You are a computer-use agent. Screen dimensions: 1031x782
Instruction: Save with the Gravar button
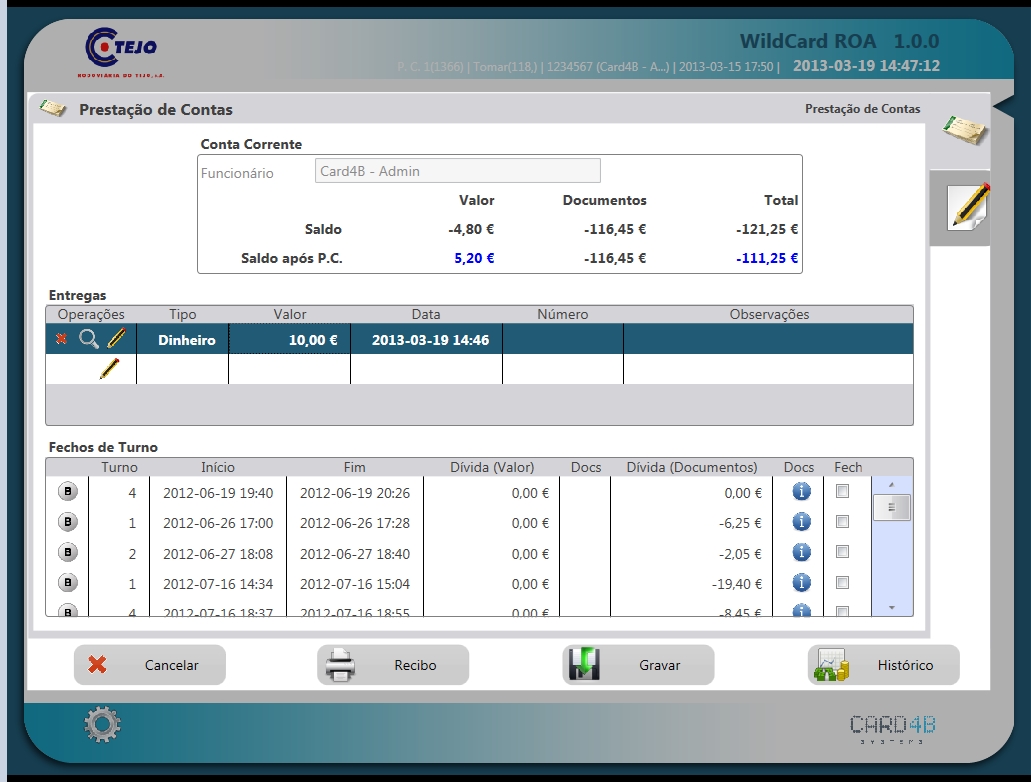pos(638,665)
